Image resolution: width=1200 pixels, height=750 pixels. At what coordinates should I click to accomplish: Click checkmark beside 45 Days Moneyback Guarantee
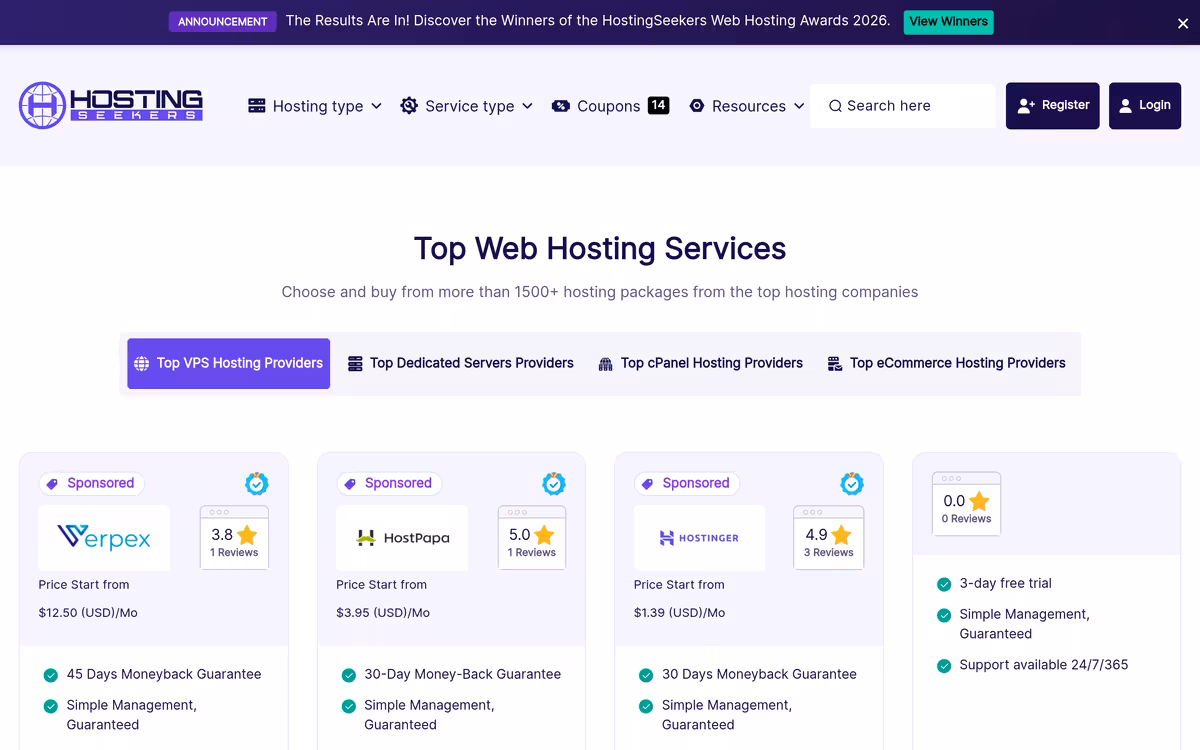51,675
